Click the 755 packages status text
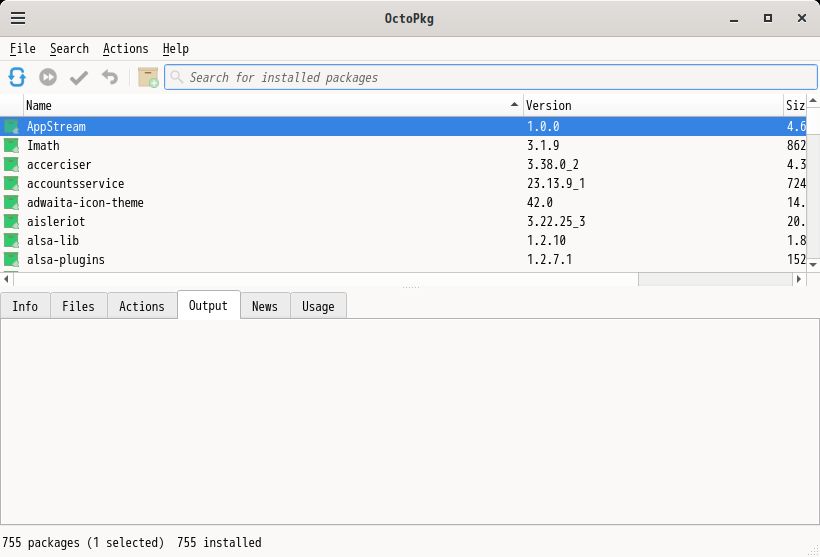 [83, 542]
